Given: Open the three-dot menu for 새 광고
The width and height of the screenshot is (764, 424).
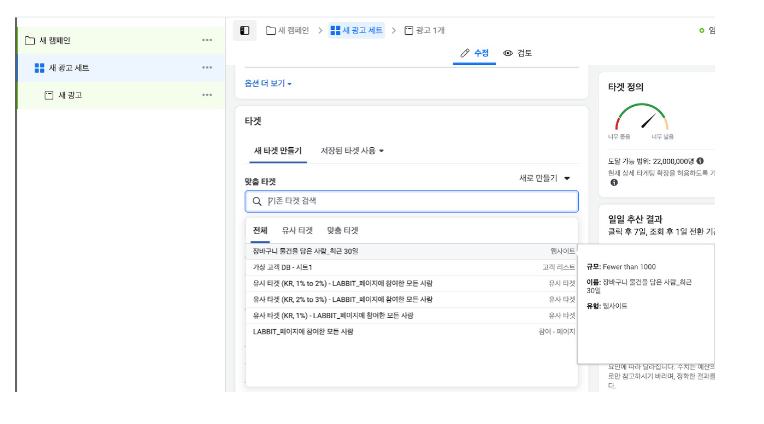Looking at the screenshot, I should pos(207,95).
